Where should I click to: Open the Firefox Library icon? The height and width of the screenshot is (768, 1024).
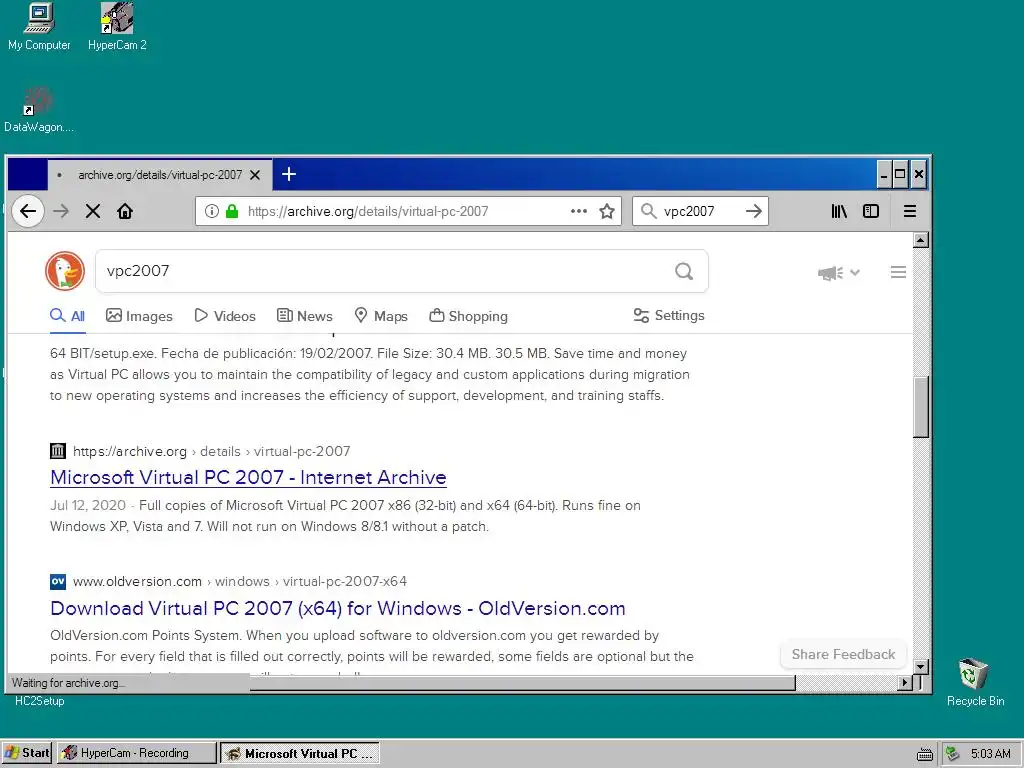click(x=839, y=211)
